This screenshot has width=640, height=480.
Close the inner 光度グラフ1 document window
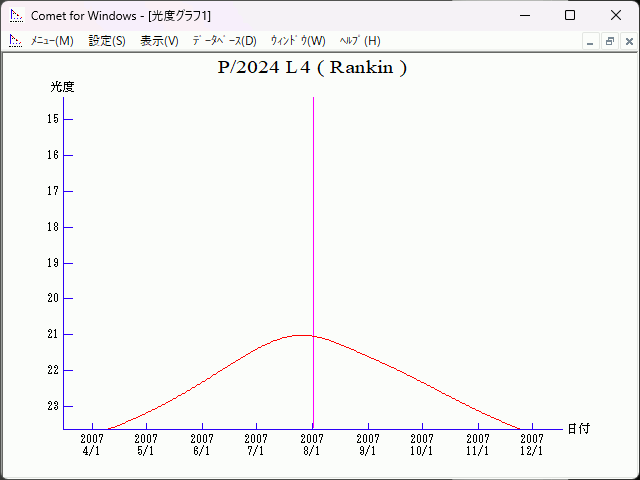point(628,41)
